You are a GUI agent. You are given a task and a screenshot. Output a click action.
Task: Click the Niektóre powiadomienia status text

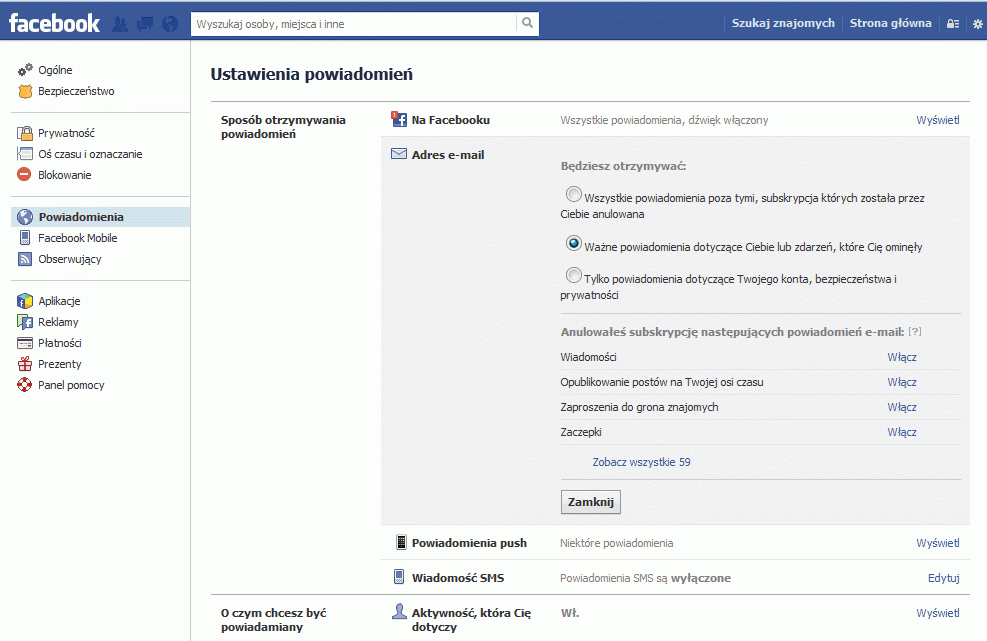pyautogui.click(x=617, y=543)
